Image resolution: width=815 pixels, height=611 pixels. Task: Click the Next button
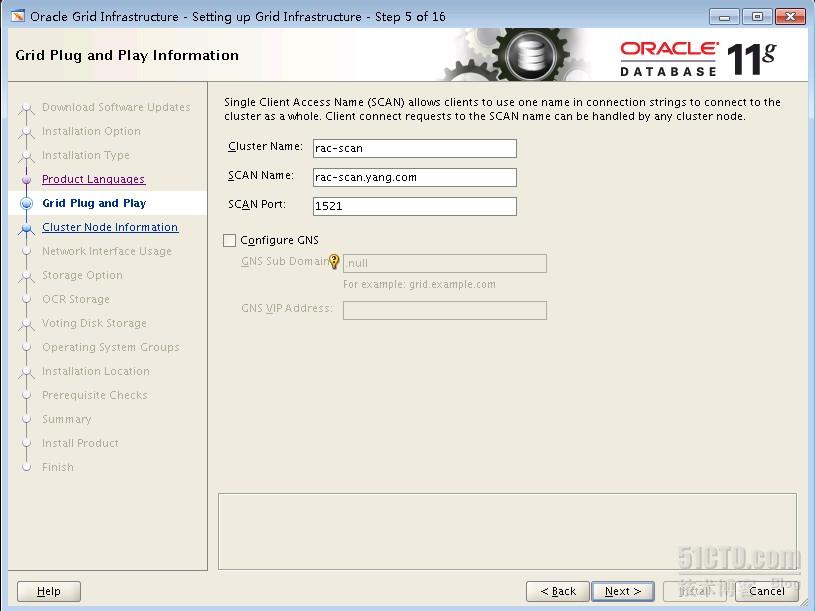pyautogui.click(x=623, y=591)
